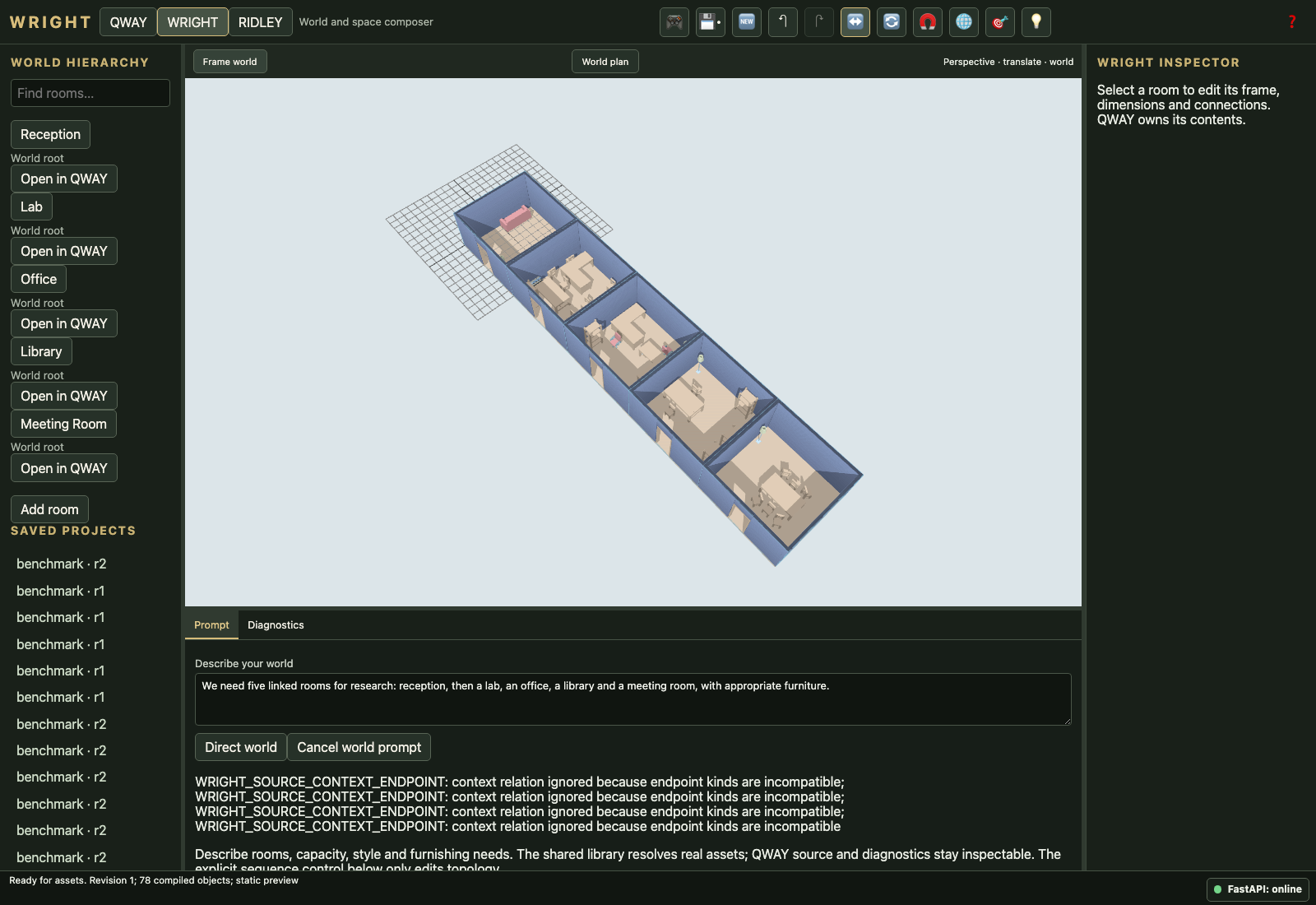Select the Lab room in hierarchy
The height and width of the screenshot is (905, 1316).
pos(31,207)
